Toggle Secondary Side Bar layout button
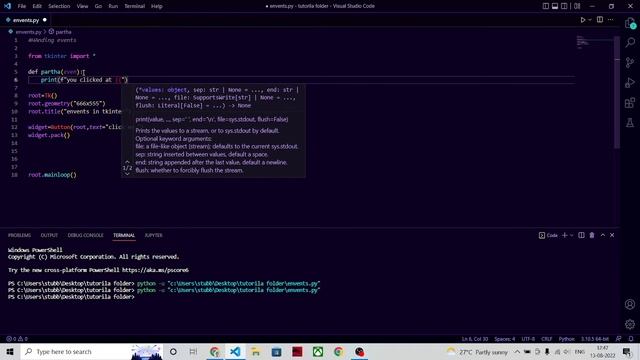The width and height of the screenshot is (640, 360). [564, 6]
